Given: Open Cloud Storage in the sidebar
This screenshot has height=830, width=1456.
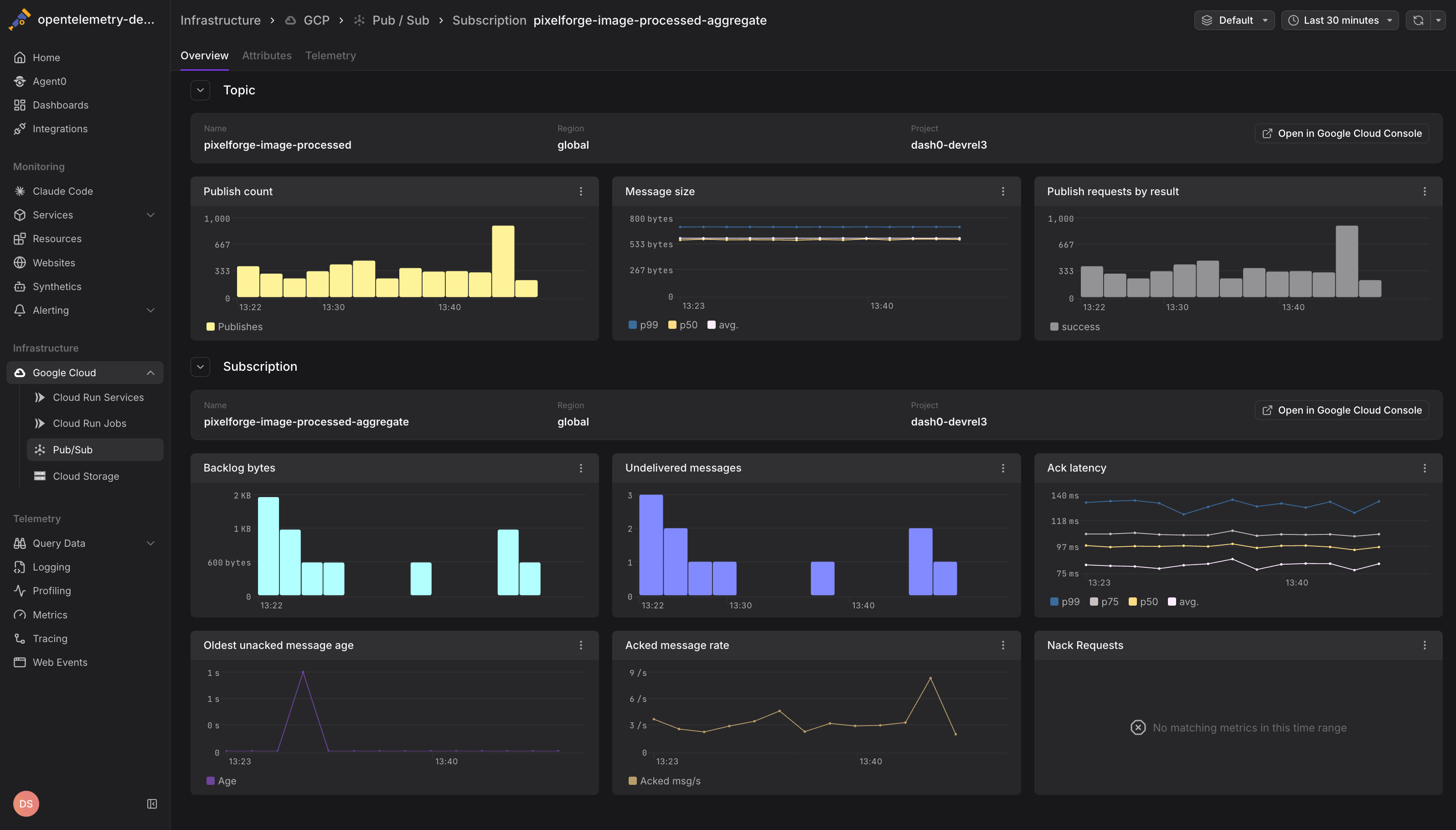Looking at the screenshot, I should (x=95, y=476).
